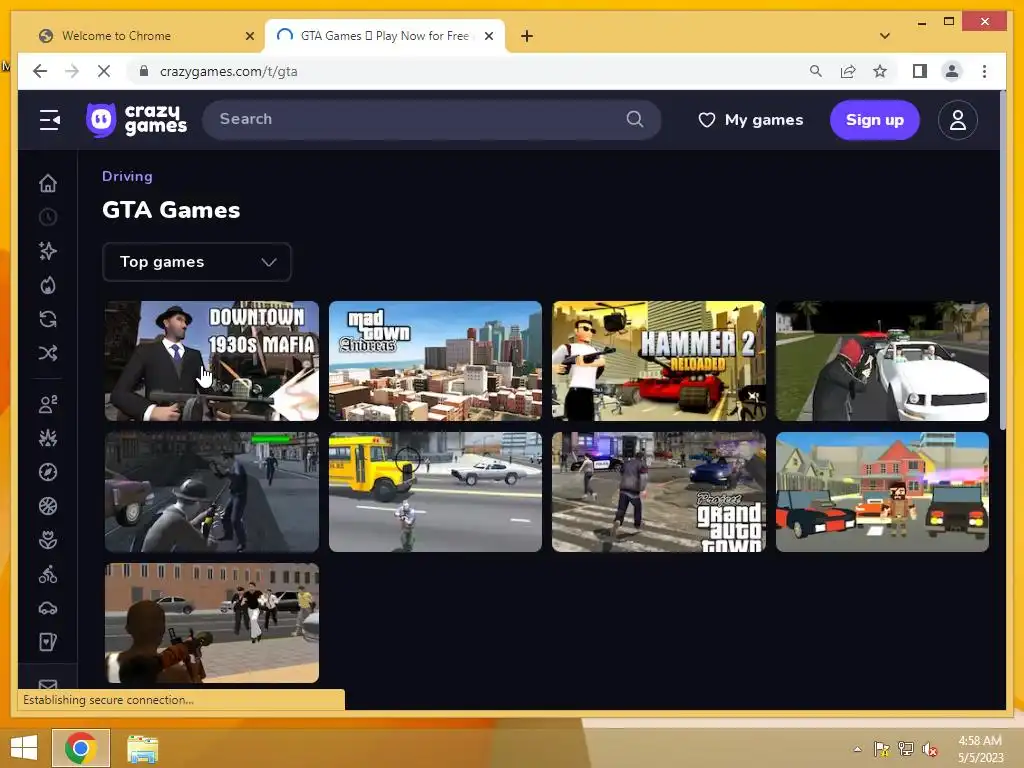Open File Explorer from taskbar
Viewport: 1024px width, 768px height.
[x=142, y=748]
